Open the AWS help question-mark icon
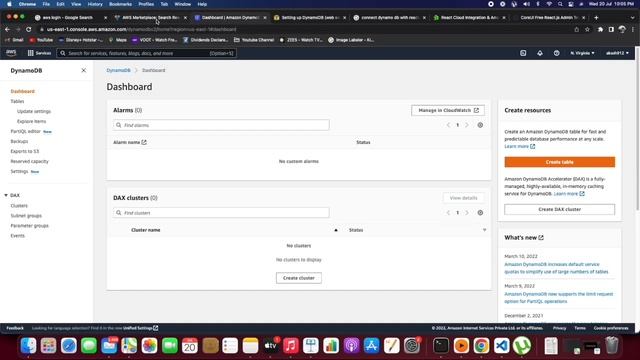This screenshot has height=360, width=640. tap(556, 53)
